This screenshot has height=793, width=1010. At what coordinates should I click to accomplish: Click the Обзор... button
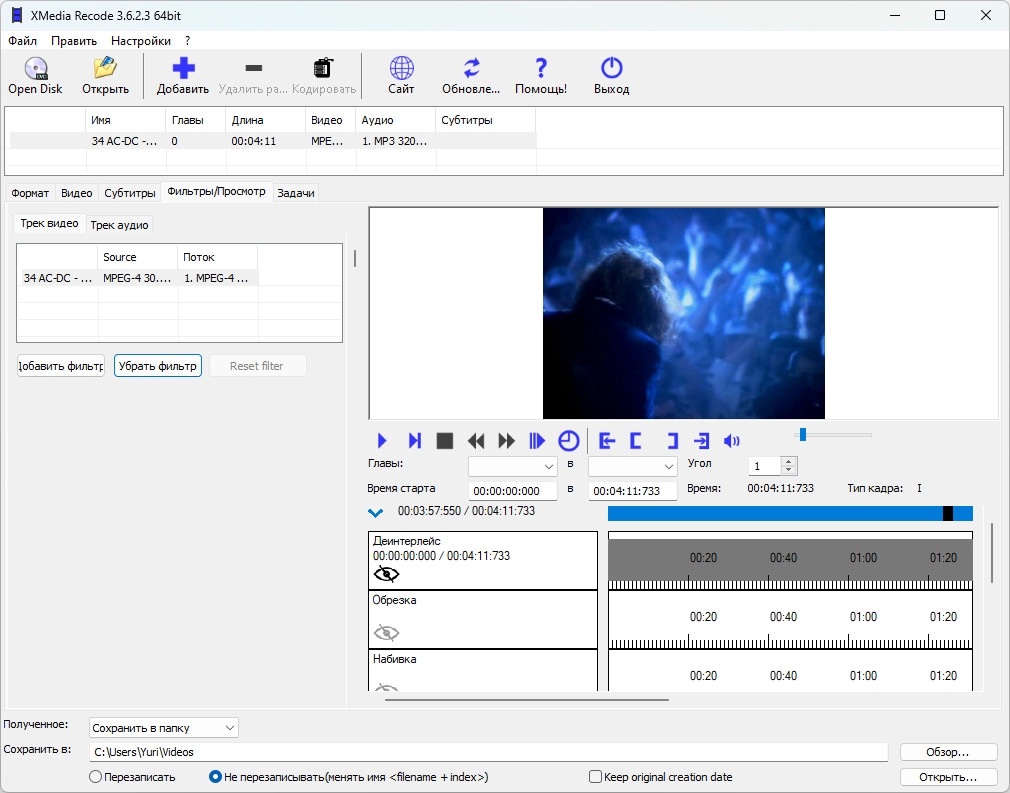tap(948, 752)
